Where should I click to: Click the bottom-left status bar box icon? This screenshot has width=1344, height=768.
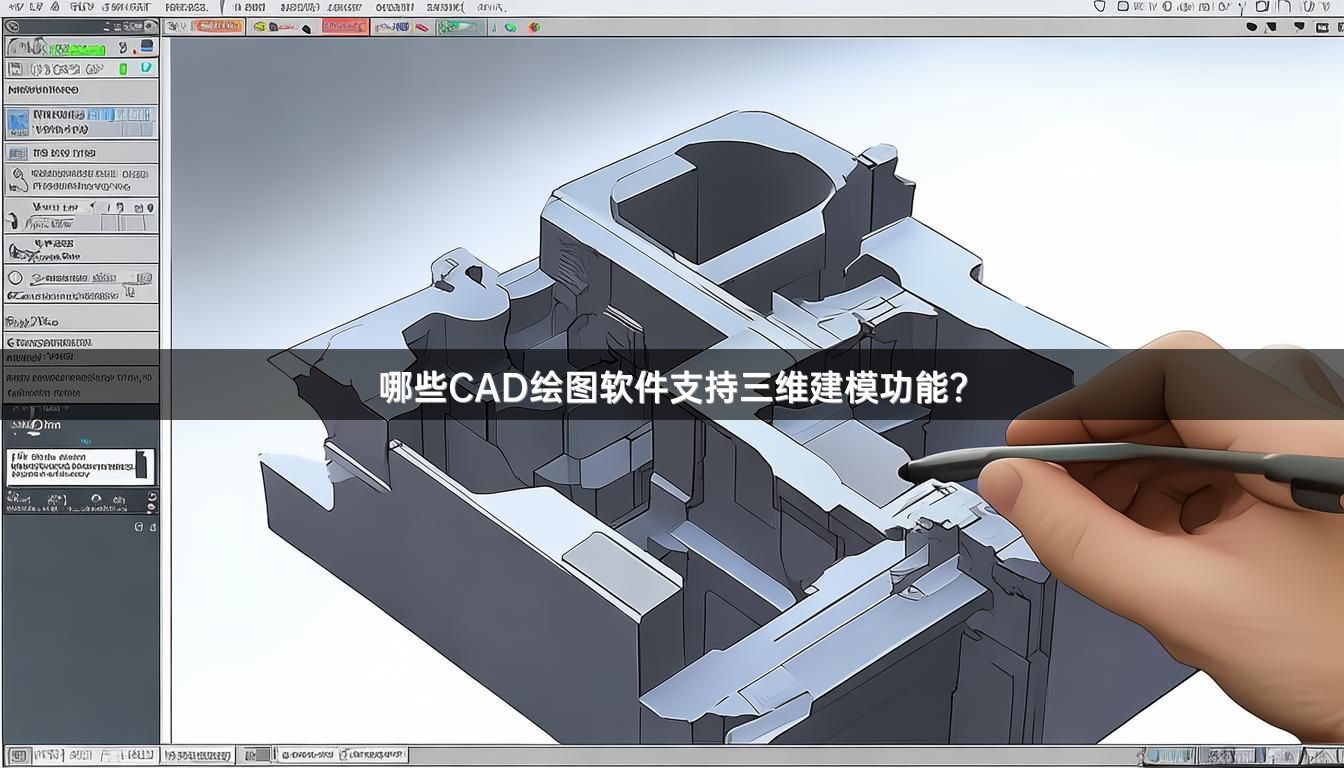[x=19, y=756]
